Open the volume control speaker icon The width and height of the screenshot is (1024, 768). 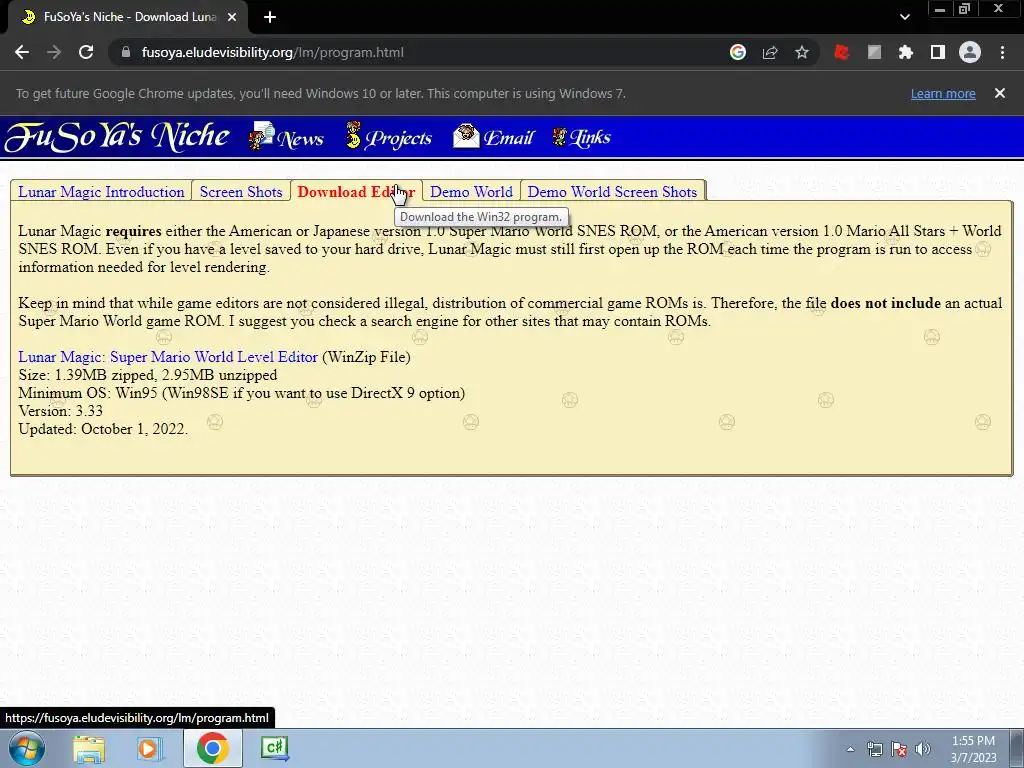pyautogui.click(x=923, y=749)
